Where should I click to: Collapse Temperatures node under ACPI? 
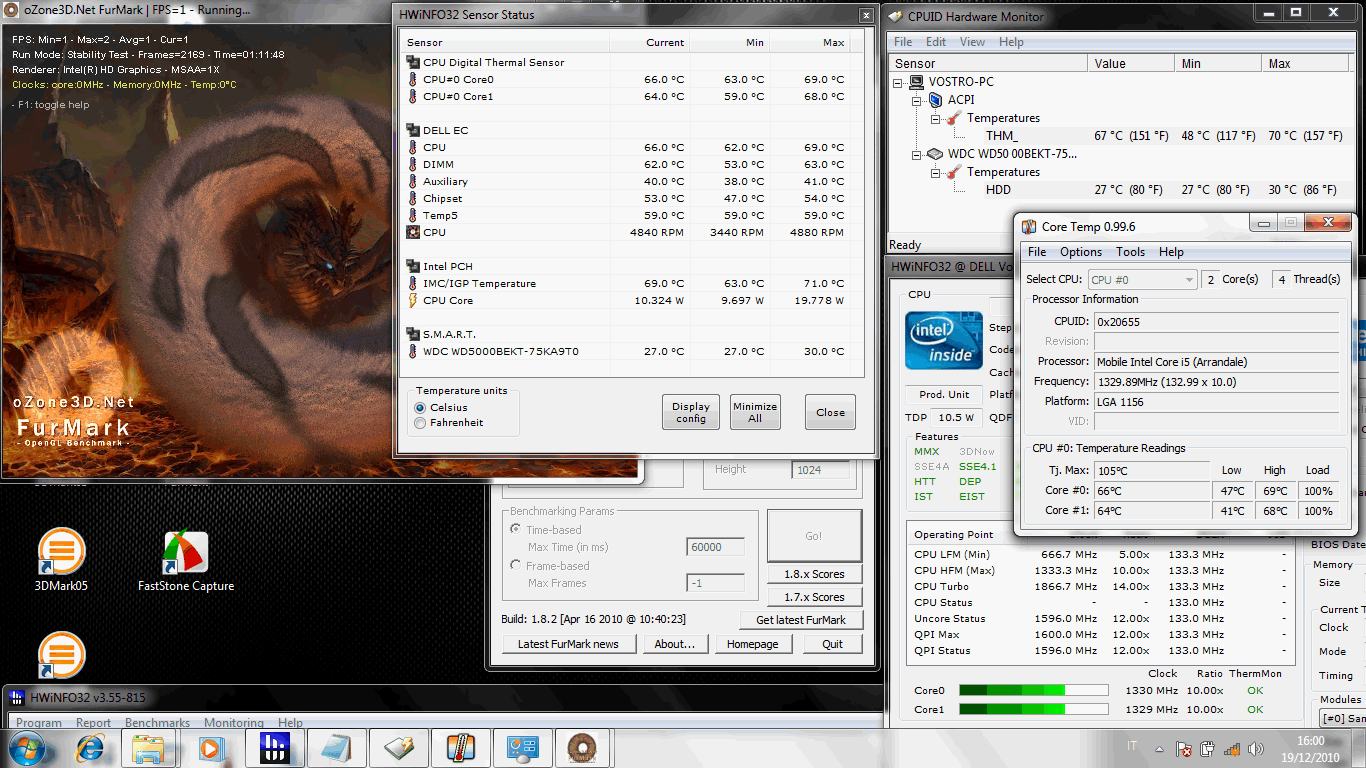click(x=937, y=118)
